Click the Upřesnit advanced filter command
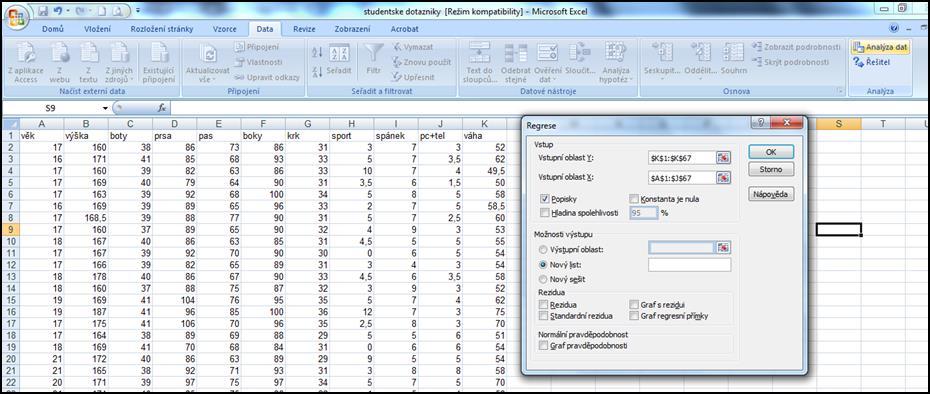This screenshot has height=394, width=930. coord(413,77)
